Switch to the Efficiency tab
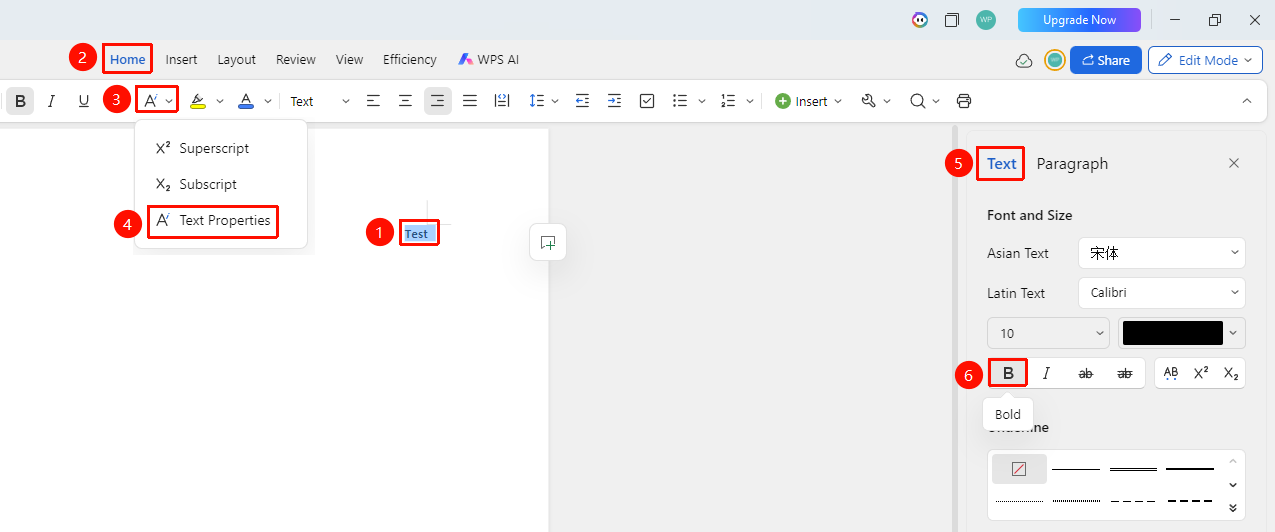The height and width of the screenshot is (532, 1275). pos(410,59)
